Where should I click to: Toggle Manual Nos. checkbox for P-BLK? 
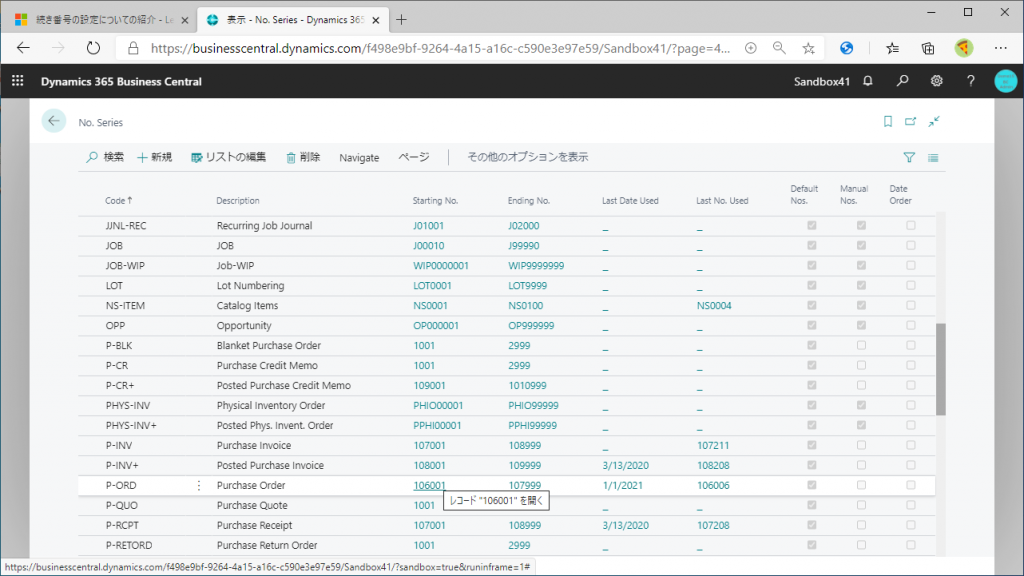[861, 345]
